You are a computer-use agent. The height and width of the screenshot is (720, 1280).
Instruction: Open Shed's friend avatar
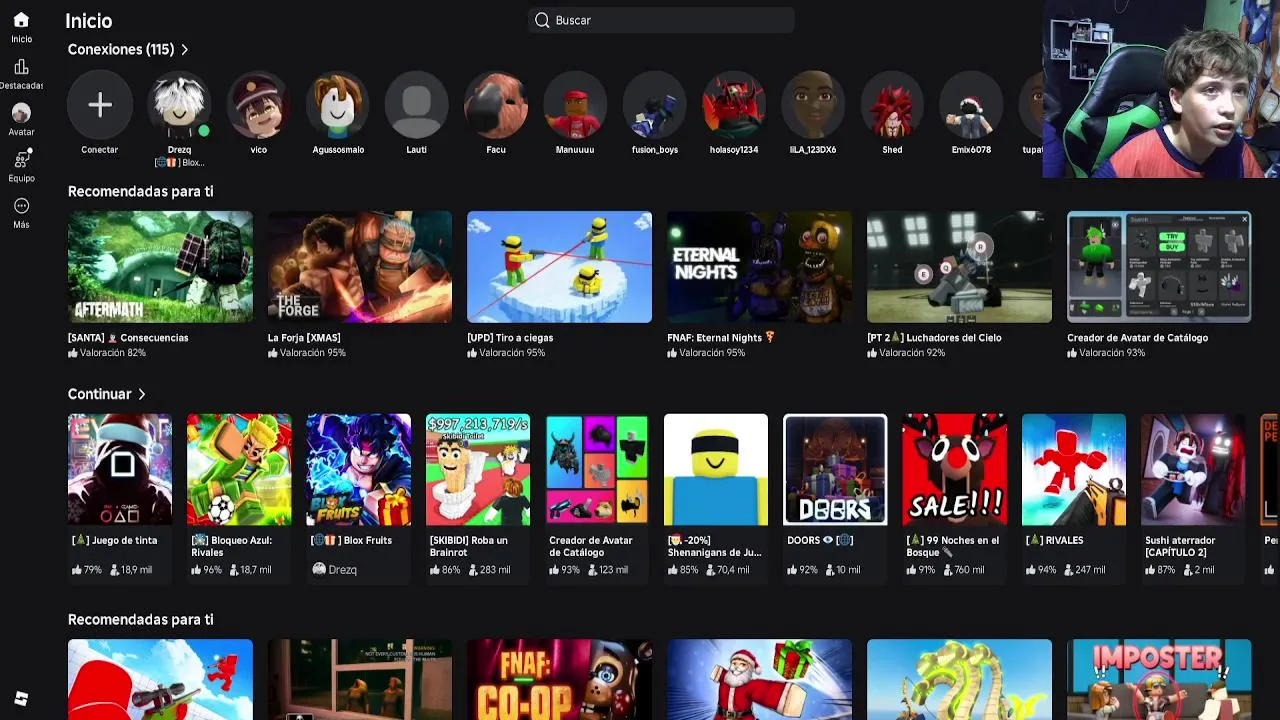(x=892, y=105)
